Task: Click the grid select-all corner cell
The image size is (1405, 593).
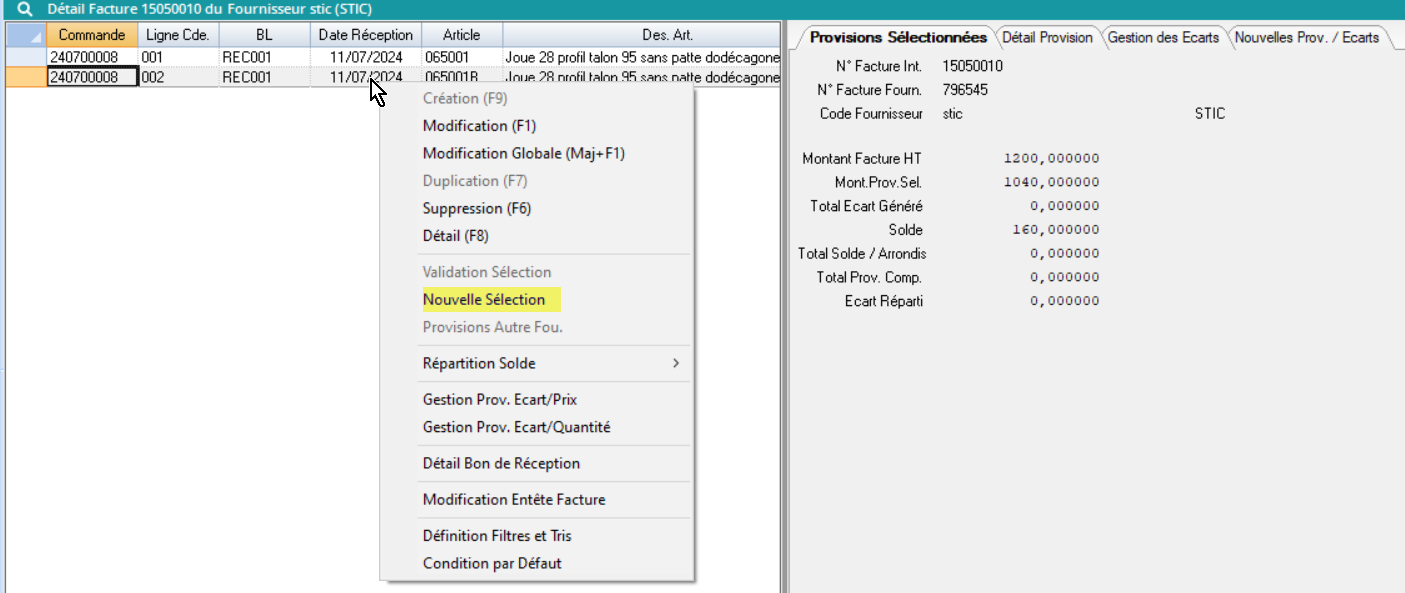Action: [25, 35]
